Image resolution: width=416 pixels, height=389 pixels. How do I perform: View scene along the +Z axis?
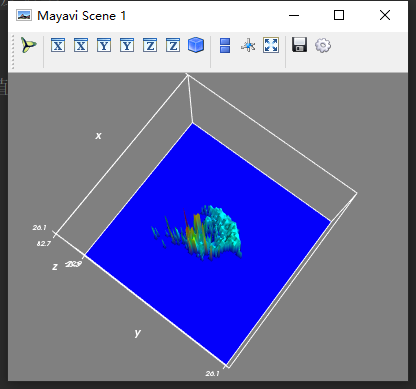coord(173,45)
